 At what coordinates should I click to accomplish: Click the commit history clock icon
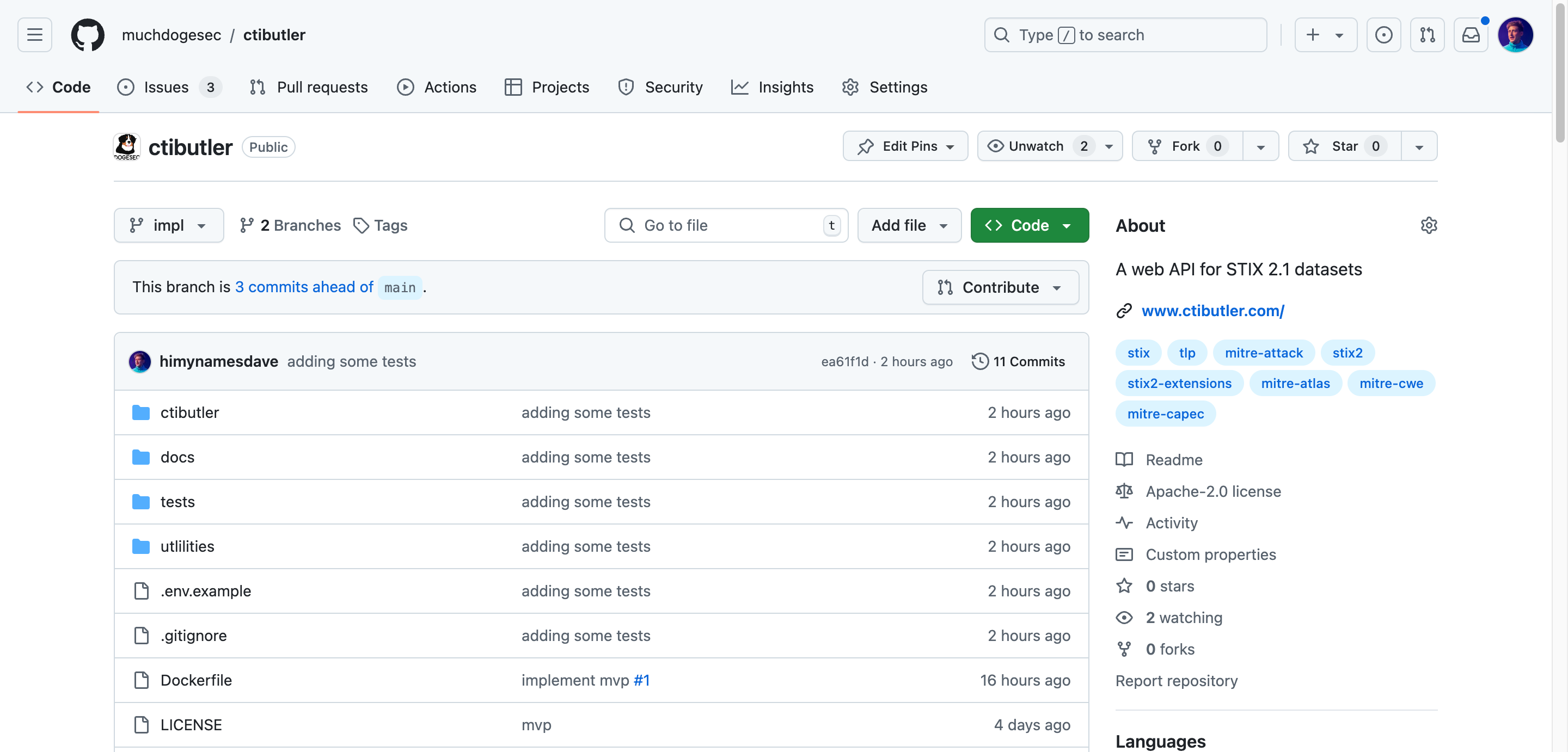point(979,361)
